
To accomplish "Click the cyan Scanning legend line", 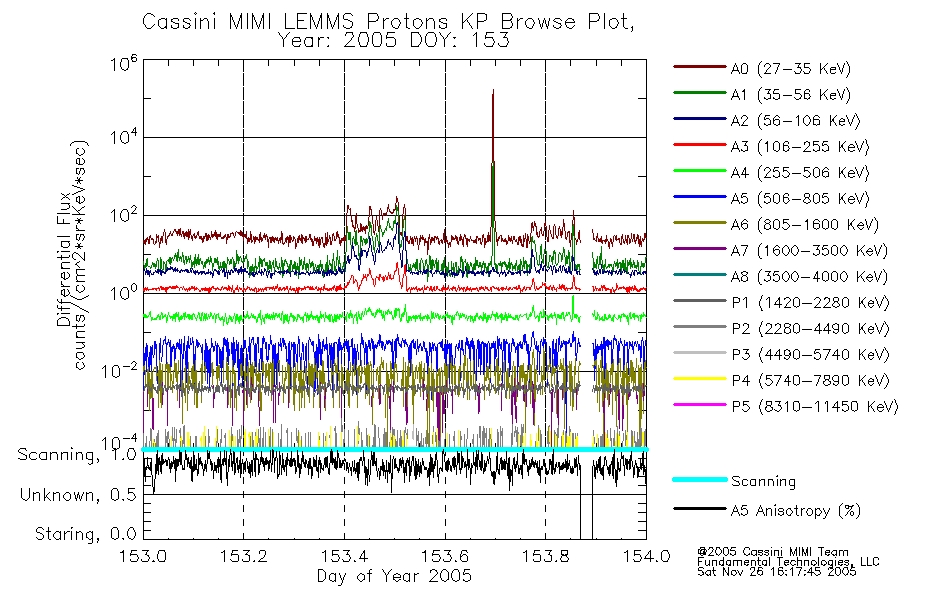I will [700, 479].
